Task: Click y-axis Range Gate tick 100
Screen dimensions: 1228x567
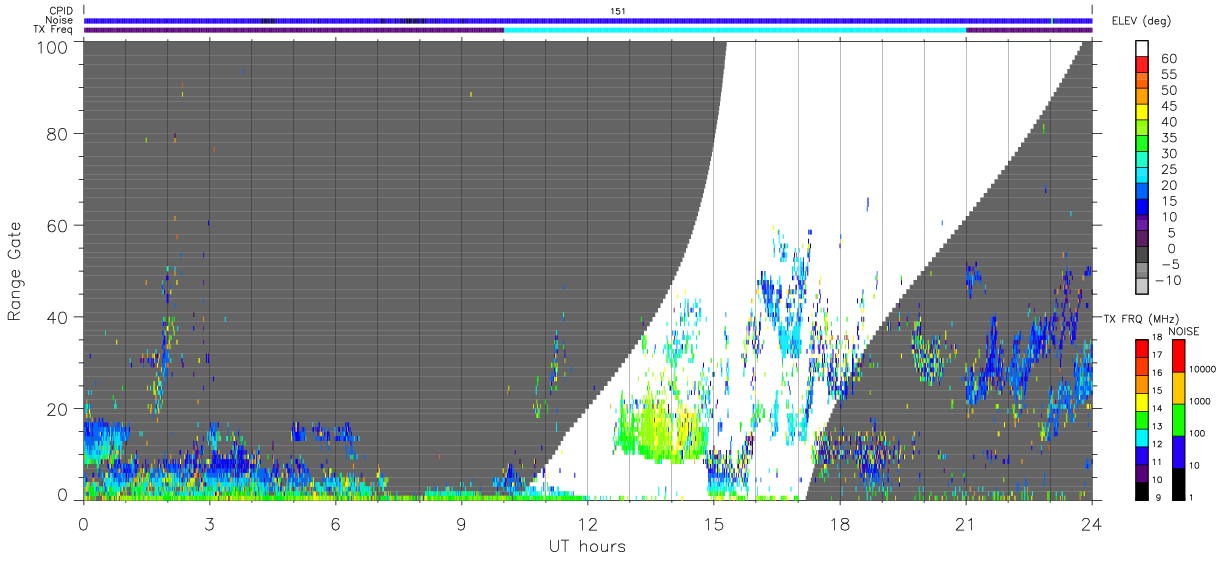Action: tap(54, 46)
